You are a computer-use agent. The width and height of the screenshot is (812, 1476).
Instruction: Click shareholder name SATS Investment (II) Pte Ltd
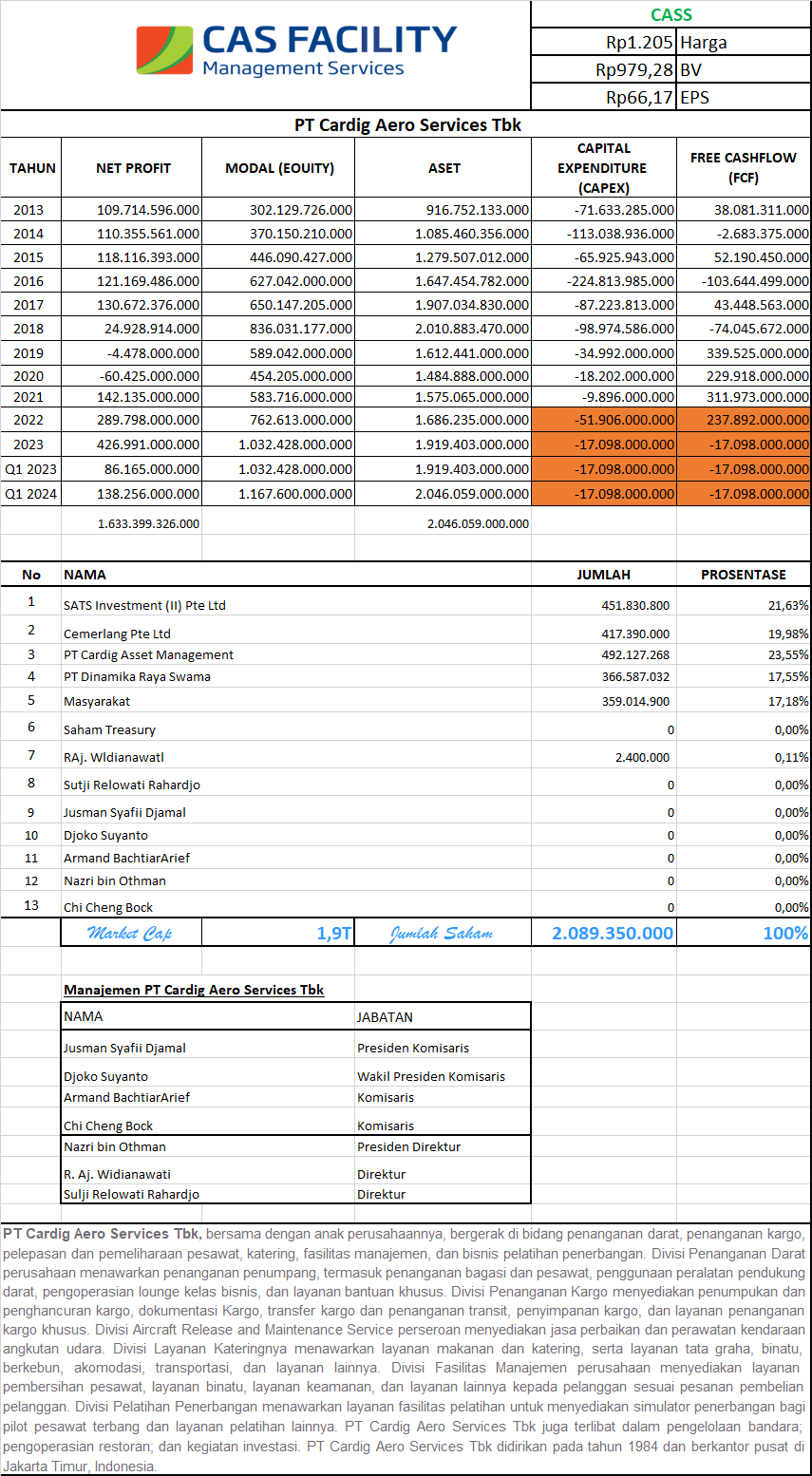(144, 606)
